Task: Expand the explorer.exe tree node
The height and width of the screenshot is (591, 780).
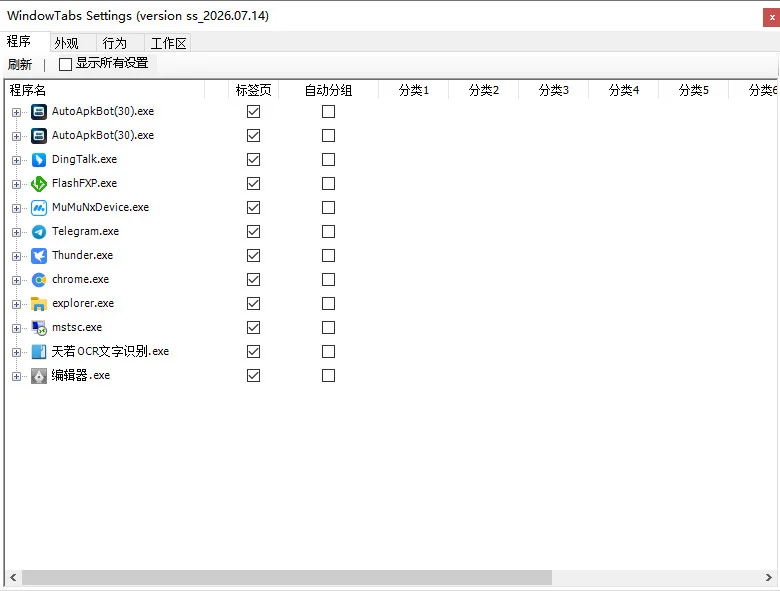Action: coord(16,304)
